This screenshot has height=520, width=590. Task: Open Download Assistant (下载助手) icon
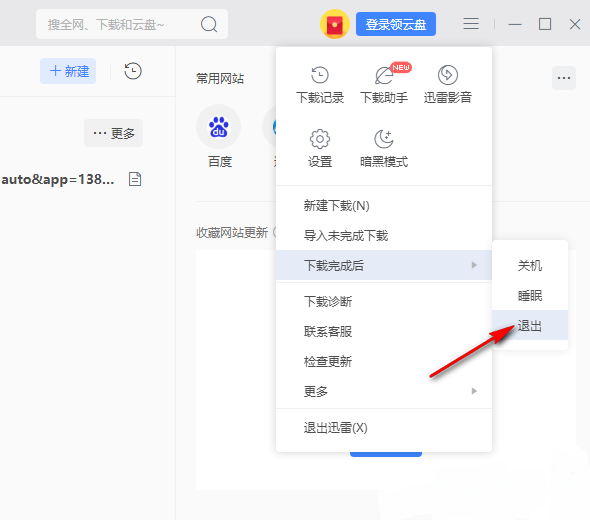coord(384,75)
